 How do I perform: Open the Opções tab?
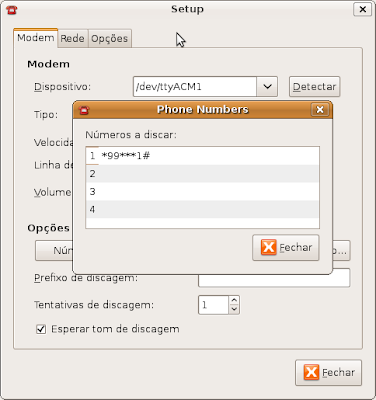110,39
